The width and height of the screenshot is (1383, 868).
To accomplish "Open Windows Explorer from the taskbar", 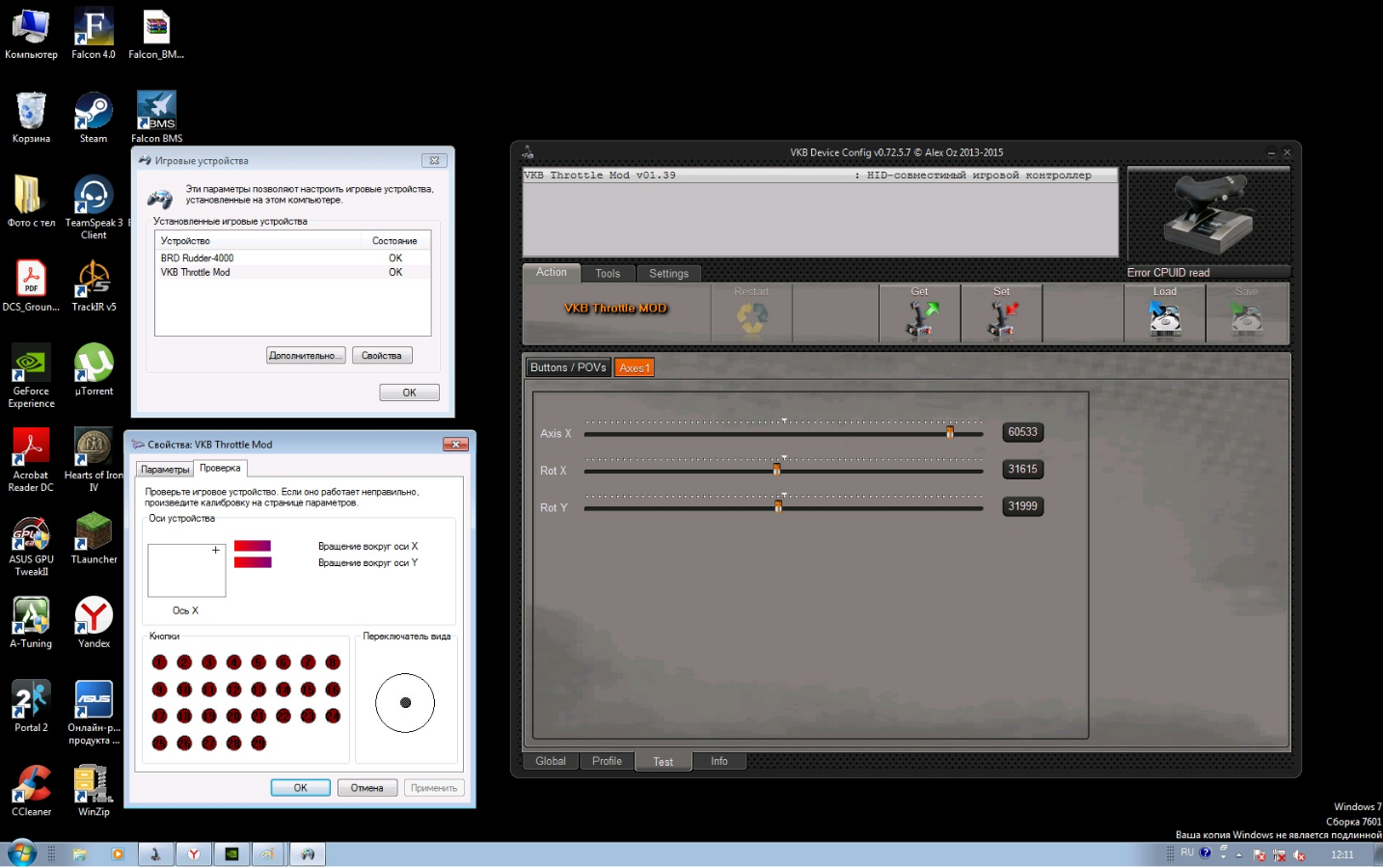I will point(80,854).
